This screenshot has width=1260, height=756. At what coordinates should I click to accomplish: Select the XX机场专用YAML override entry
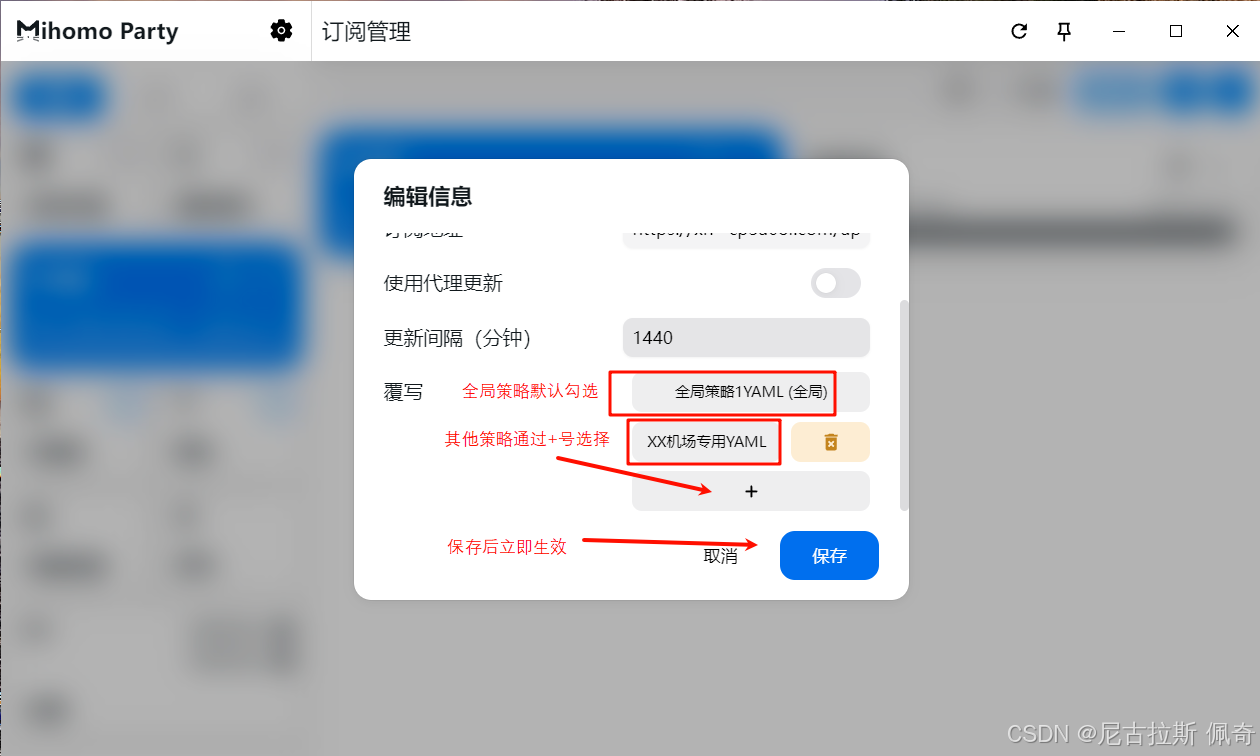707,442
